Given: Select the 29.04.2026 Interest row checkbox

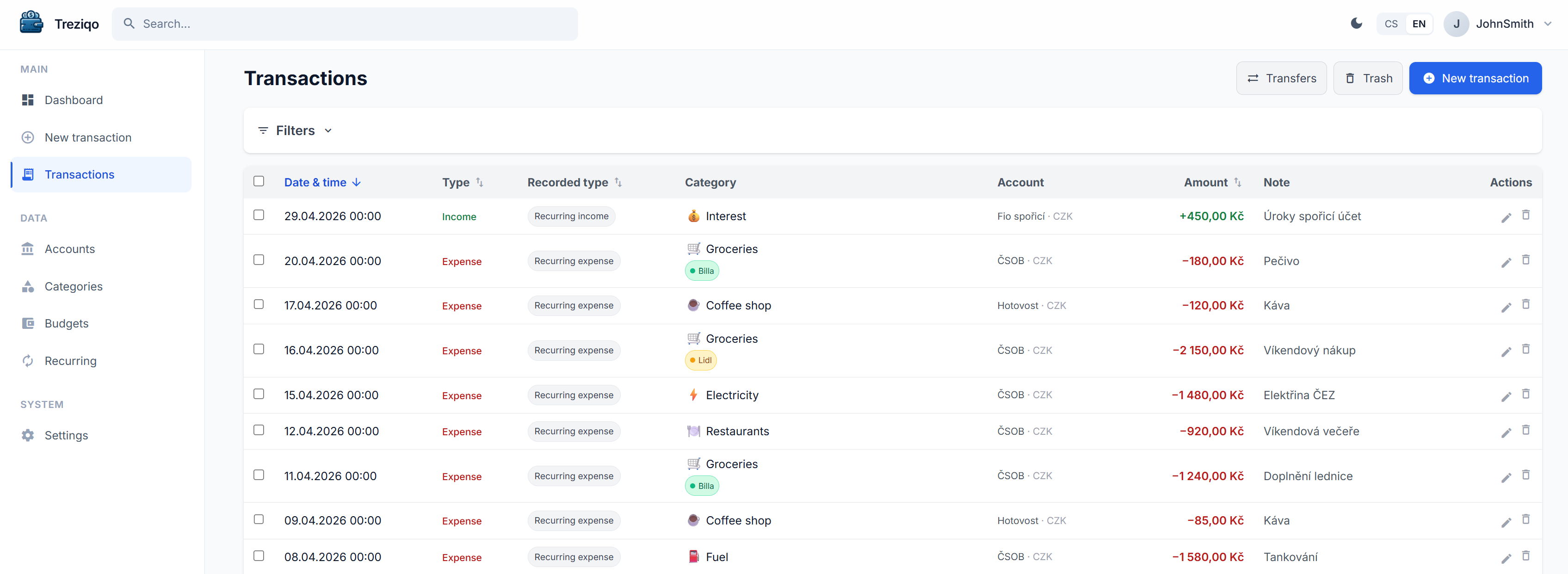Looking at the screenshot, I should point(259,215).
